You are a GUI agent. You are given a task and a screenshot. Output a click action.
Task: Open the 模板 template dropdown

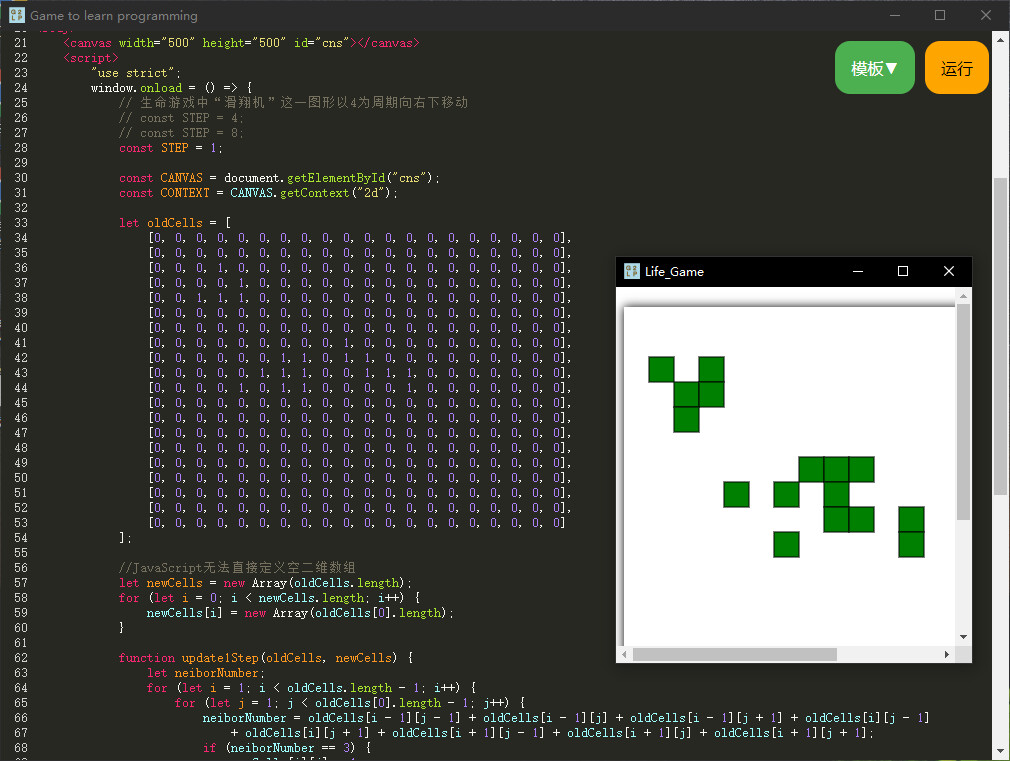(874, 67)
